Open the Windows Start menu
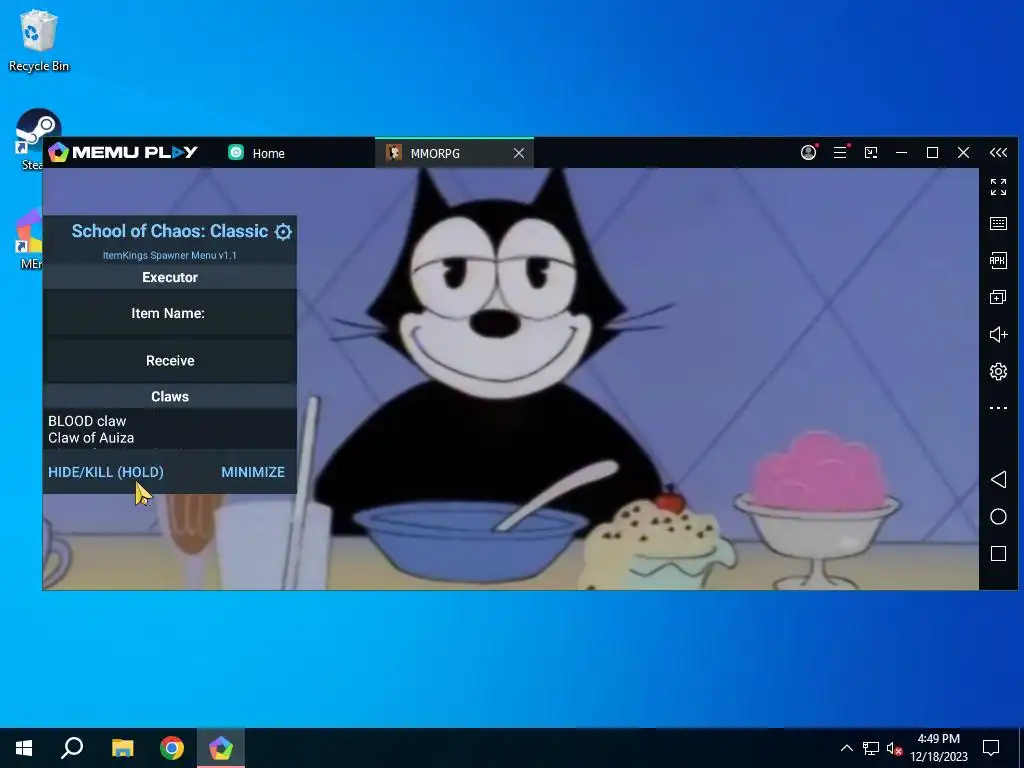Image resolution: width=1024 pixels, height=768 pixels. tap(24, 748)
